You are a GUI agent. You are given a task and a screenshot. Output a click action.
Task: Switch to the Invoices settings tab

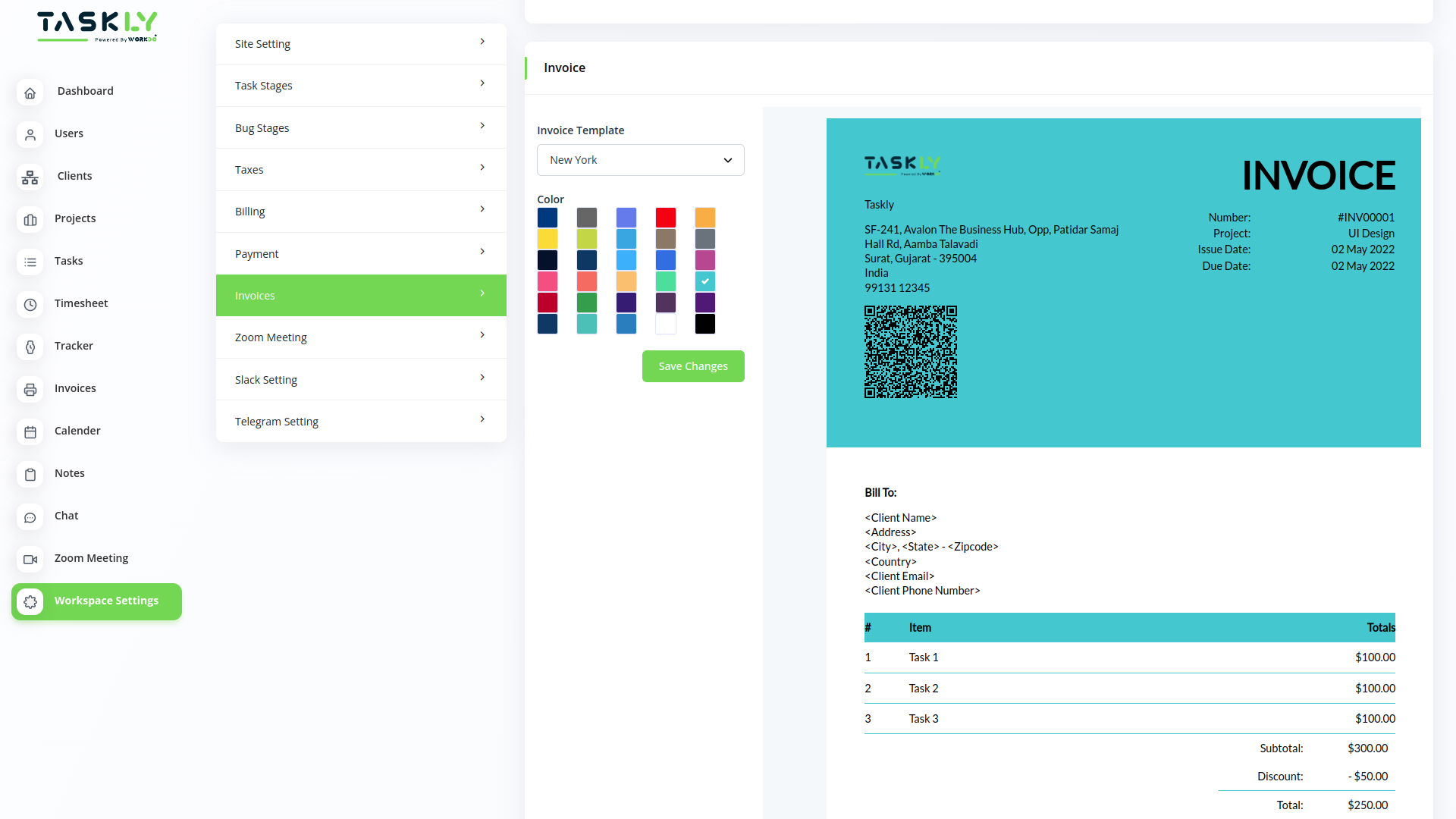click(x=360, y=295)
